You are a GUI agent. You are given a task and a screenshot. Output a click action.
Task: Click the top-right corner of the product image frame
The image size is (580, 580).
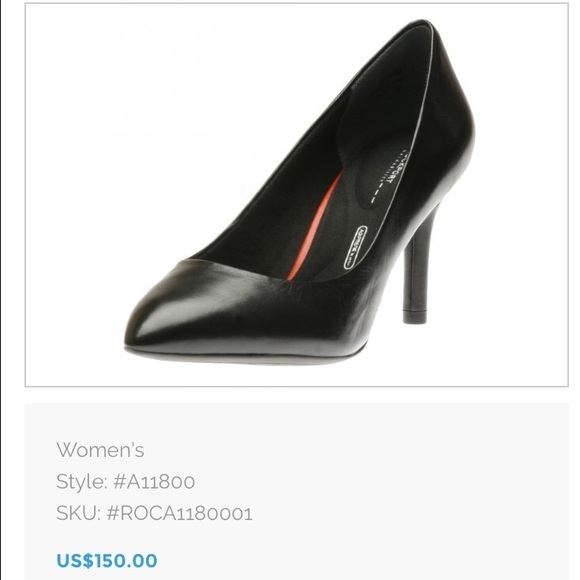click(568, 4)
